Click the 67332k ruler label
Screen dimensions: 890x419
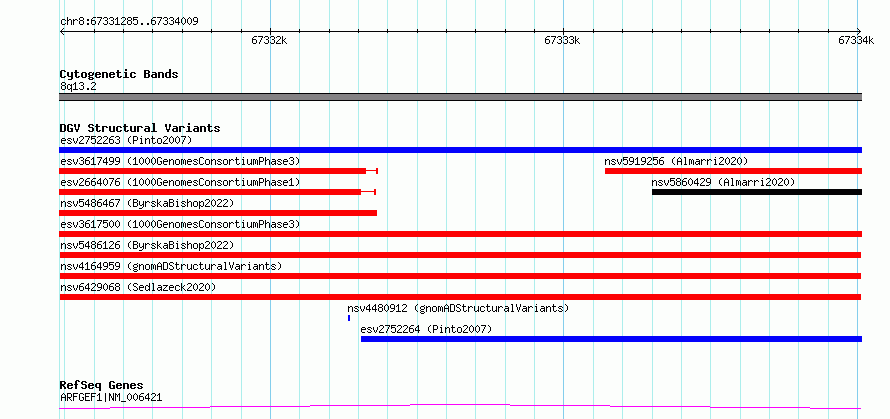(x=269, y=40)
